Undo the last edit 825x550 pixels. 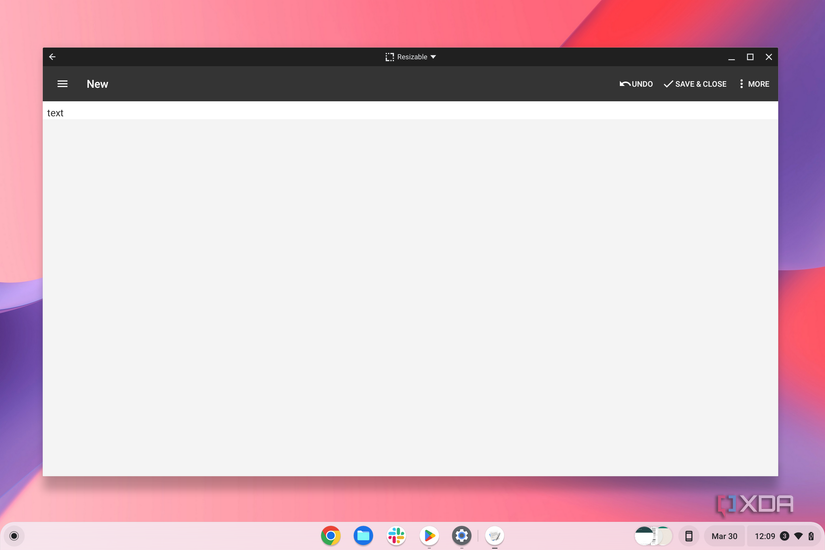coord(636,84)
